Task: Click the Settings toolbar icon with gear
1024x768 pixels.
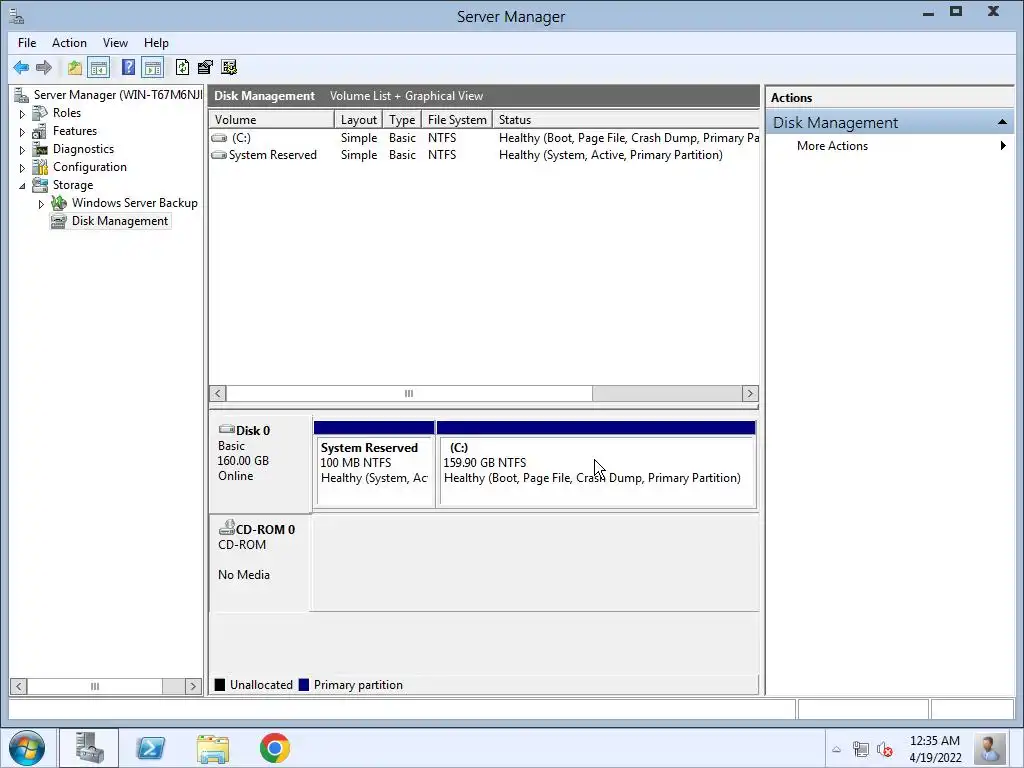Action: [229, 67]
